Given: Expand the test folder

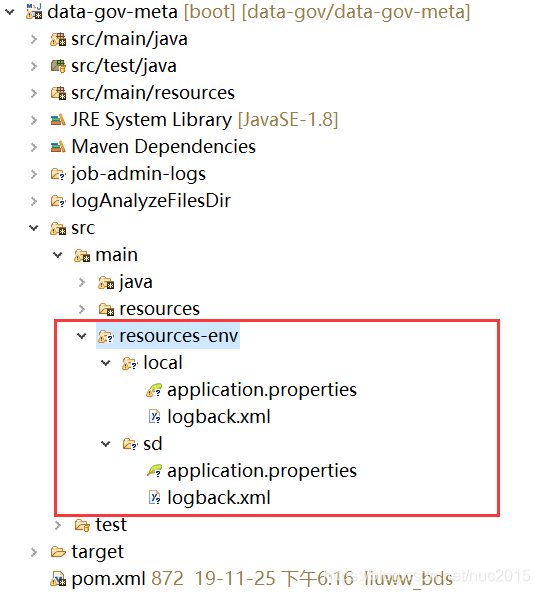Looking at the screenshot, I should 58,525.
